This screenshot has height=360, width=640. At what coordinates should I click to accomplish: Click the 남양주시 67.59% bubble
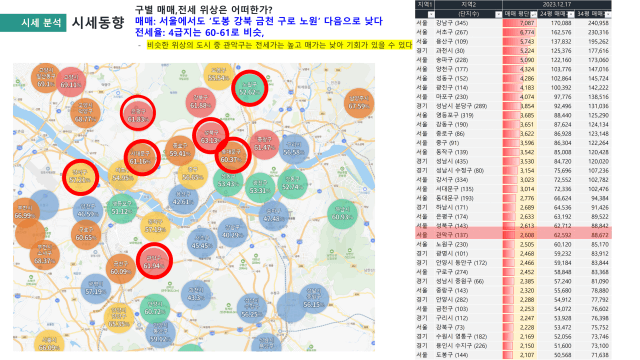(359, 103)
